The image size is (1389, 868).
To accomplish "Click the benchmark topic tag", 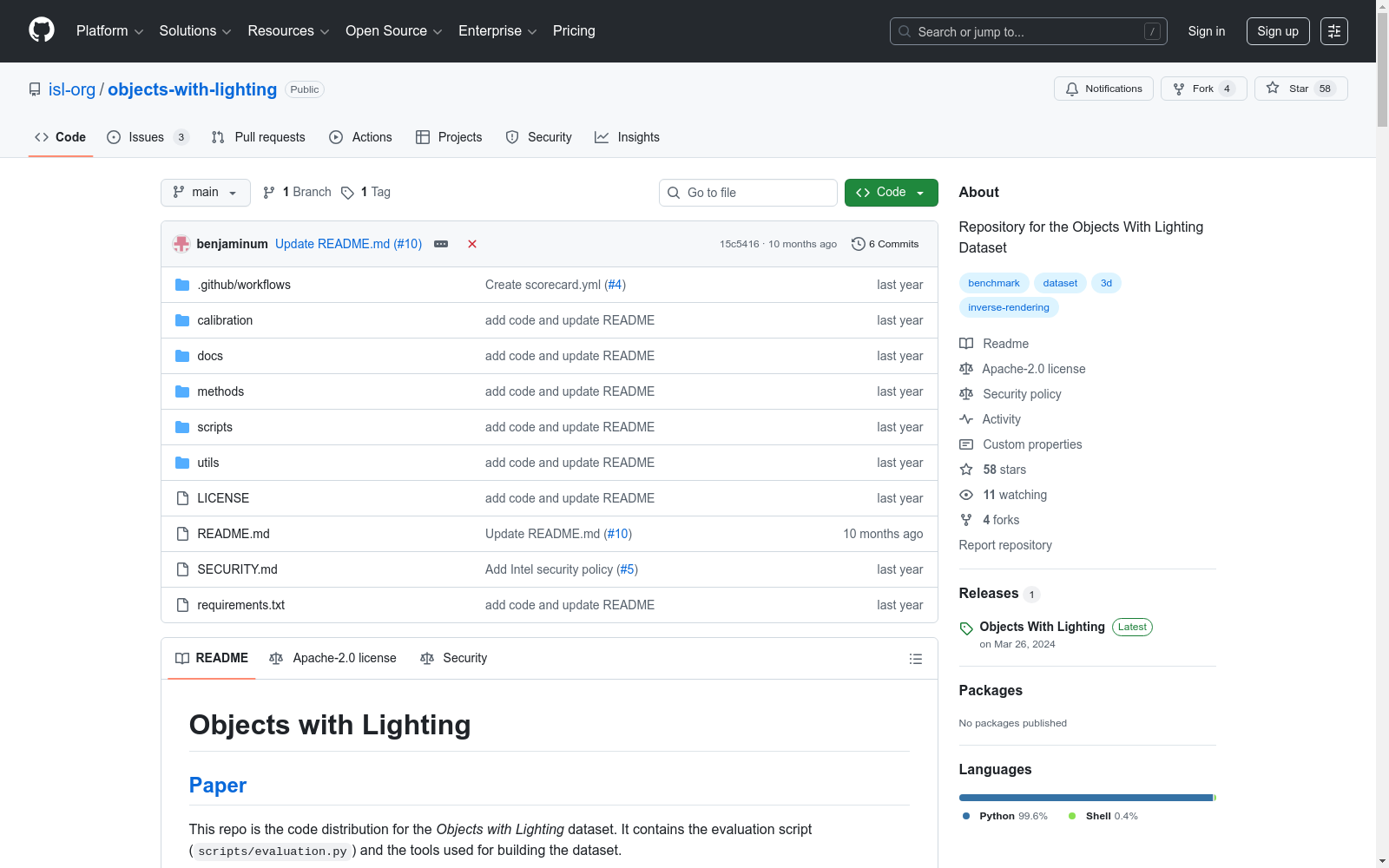I will pyautogui.click(x=994, y=283).
